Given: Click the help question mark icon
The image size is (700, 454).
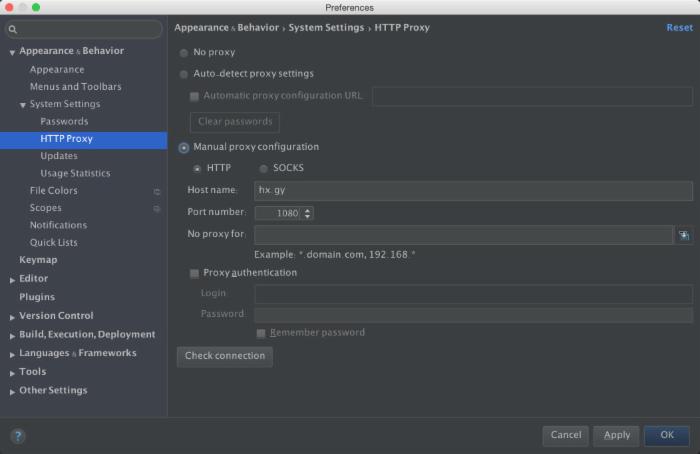Looking at the screenshot, I should [x=18, y=436].
